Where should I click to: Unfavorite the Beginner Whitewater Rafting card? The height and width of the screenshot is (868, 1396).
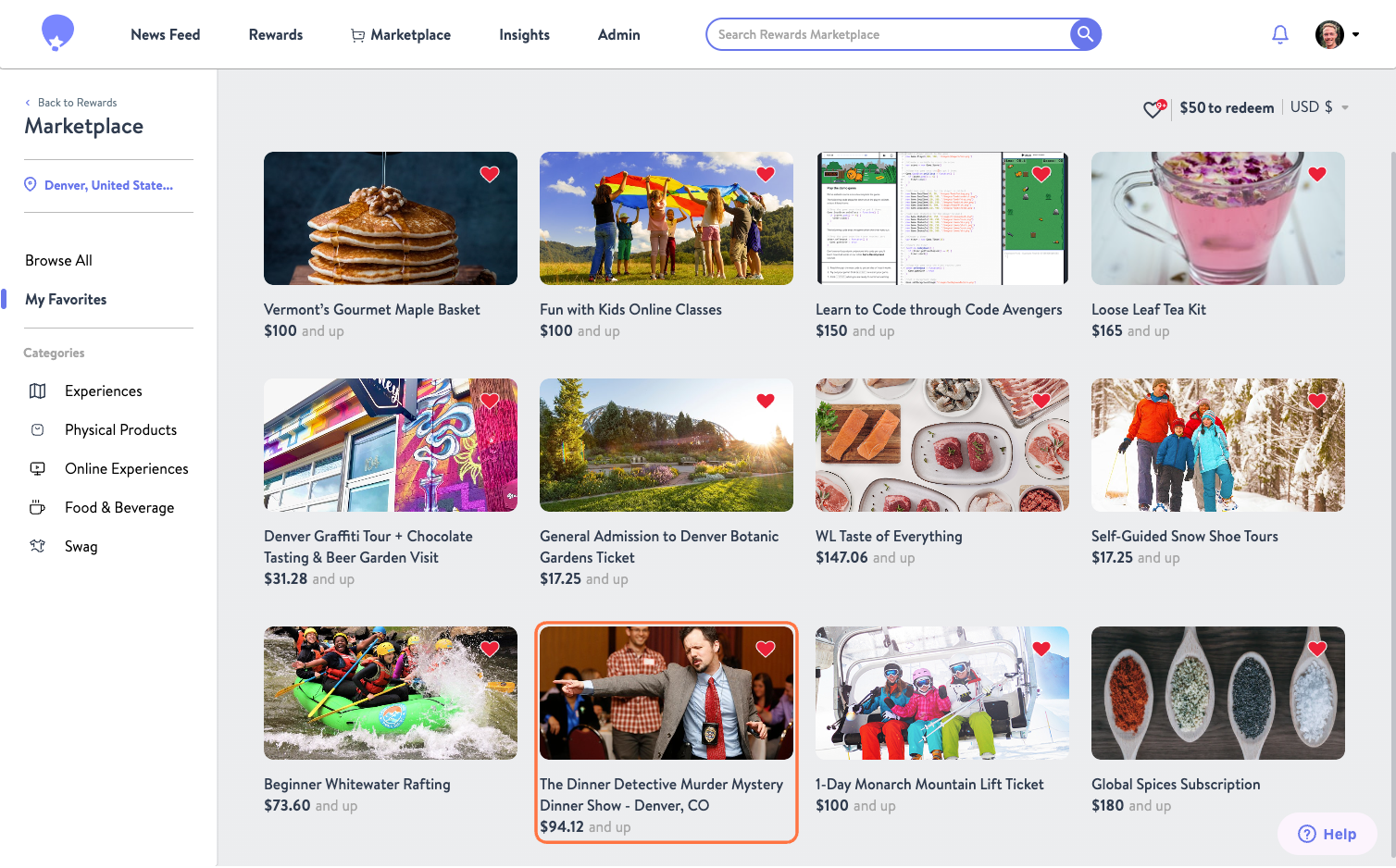(x=490, y=649)
